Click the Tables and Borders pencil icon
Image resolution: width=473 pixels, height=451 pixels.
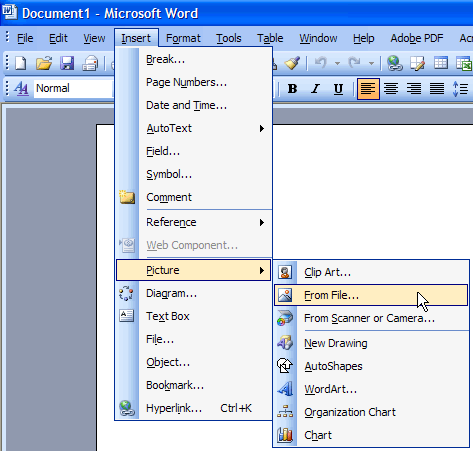418,63
